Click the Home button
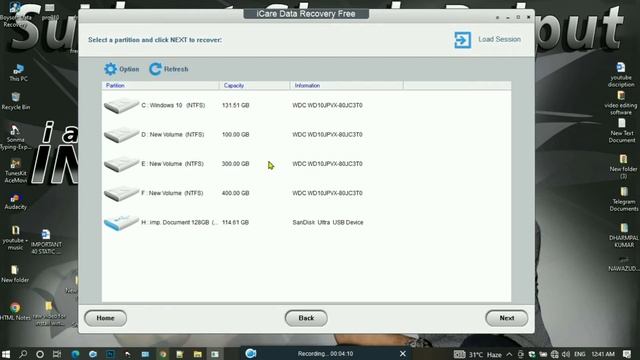The image size is (640, 360). pos(105,318)
